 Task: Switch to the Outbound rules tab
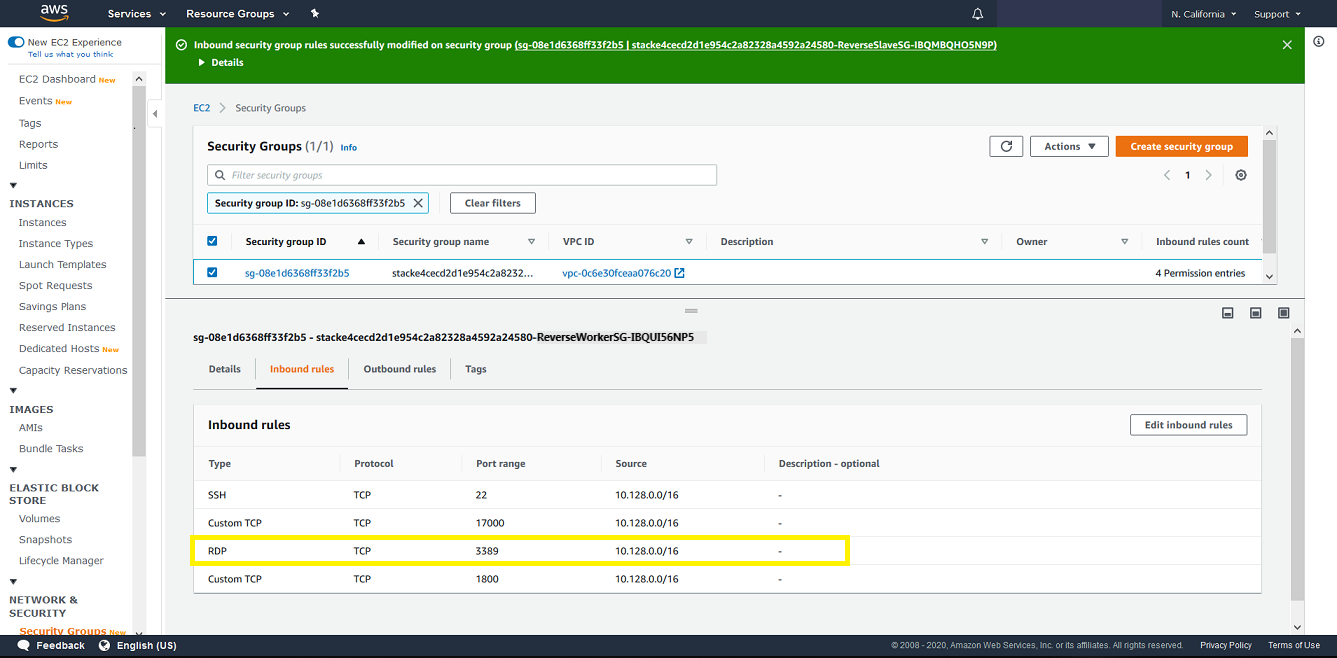coord(399,368)
